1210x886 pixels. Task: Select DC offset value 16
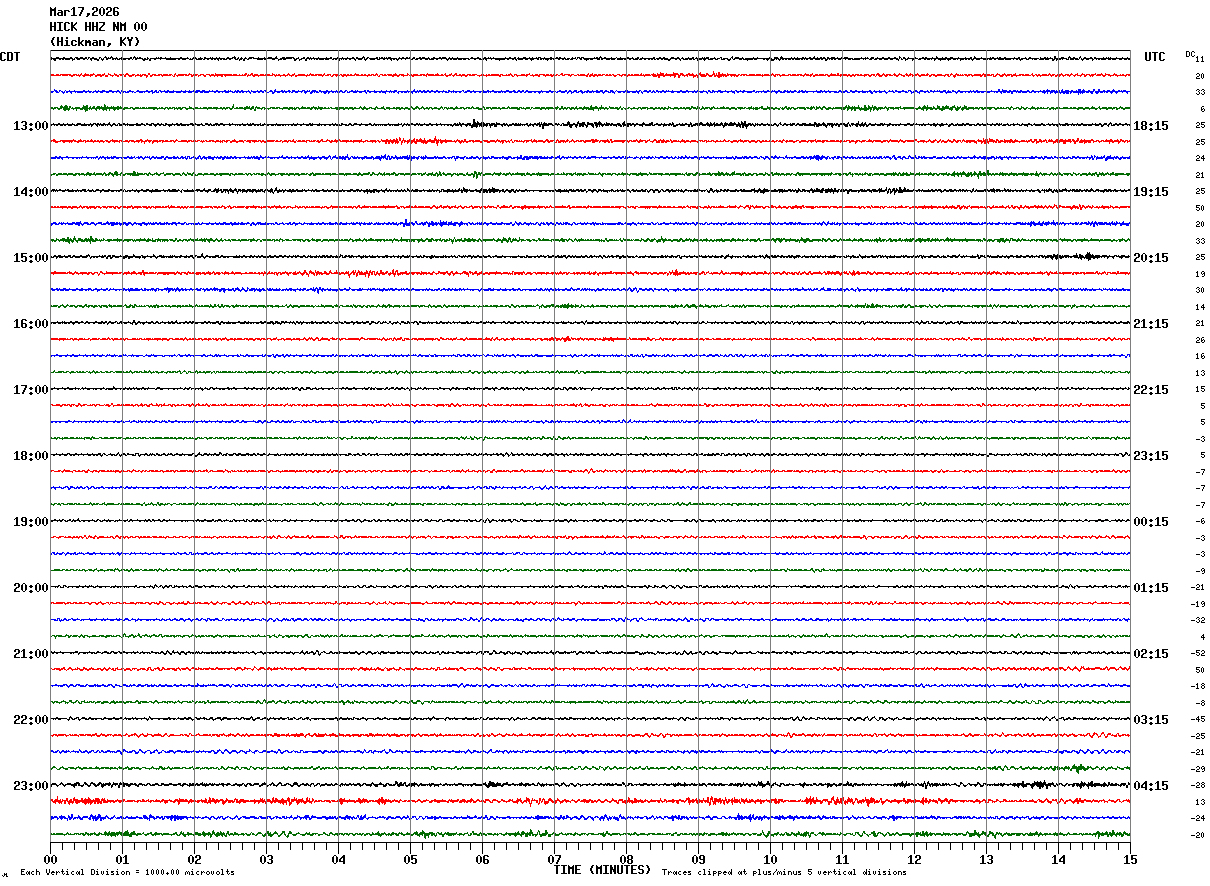pyautogui.click(x=1200, y=357)
